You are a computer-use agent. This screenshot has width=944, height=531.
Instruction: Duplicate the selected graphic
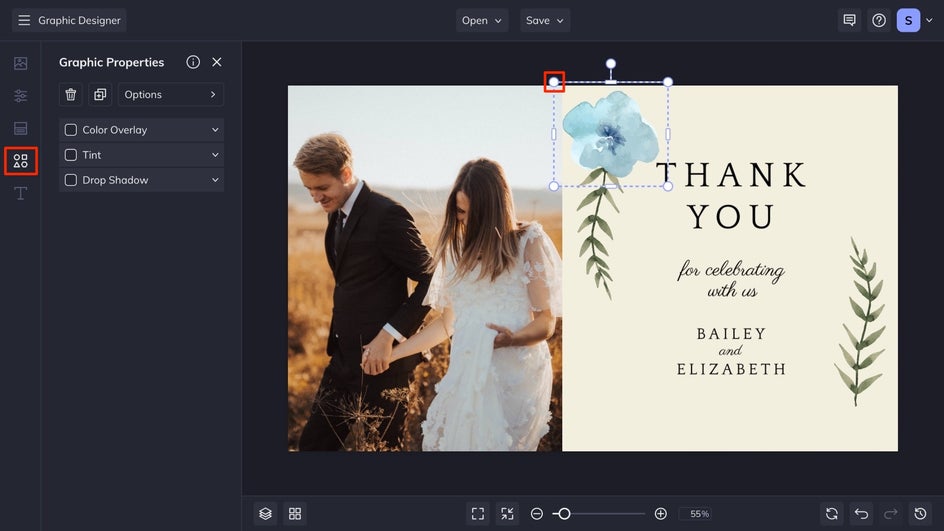point(100,95)
